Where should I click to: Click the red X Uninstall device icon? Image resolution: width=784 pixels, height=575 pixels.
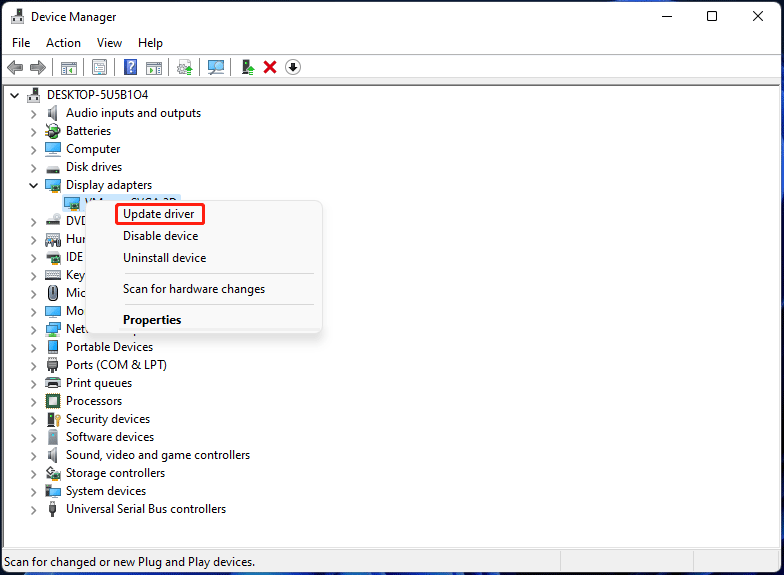270,67
